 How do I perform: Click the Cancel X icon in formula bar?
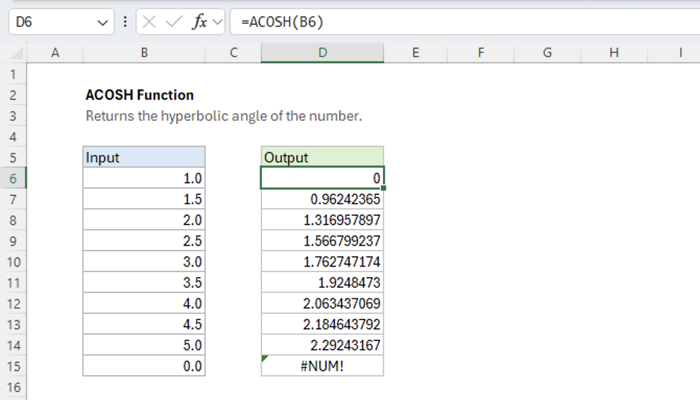tap(149, 21)
